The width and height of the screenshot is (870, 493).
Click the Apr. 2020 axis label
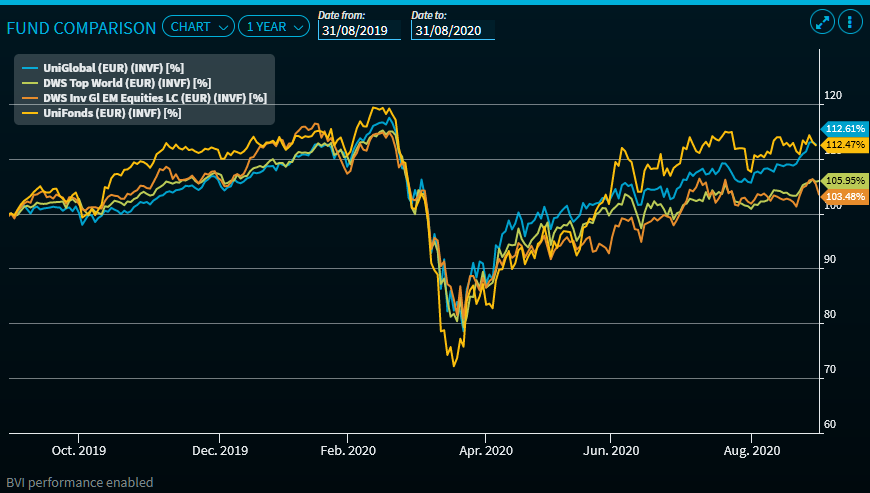coord(484,451)
